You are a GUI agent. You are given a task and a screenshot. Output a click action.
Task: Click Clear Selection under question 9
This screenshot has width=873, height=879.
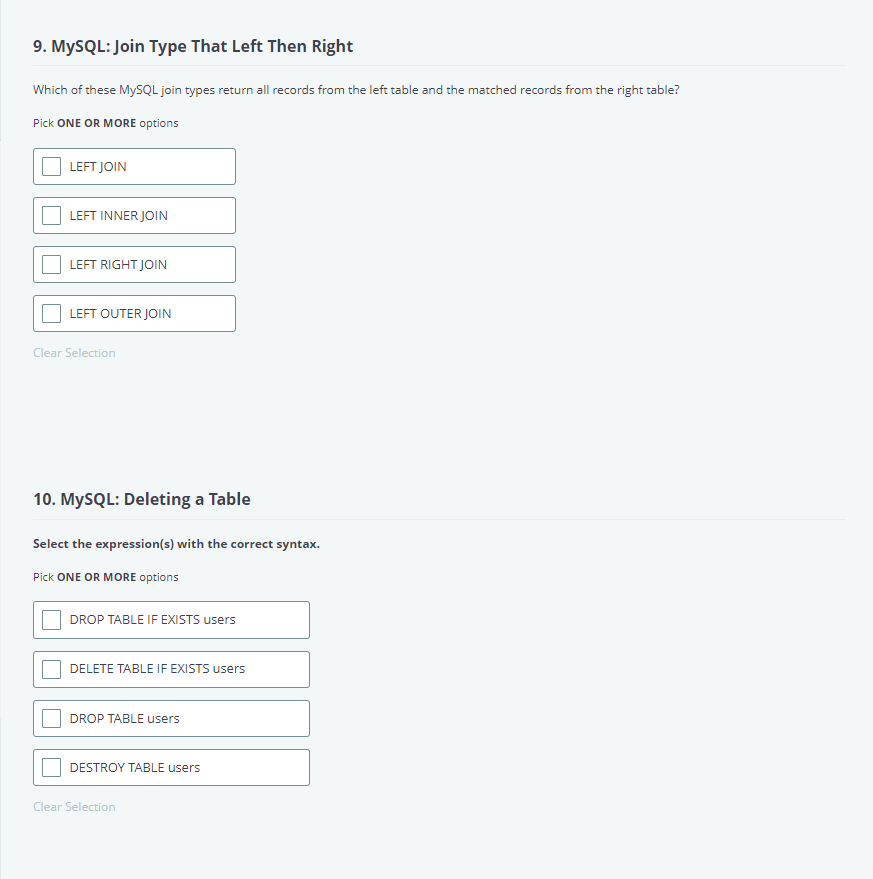74,352
